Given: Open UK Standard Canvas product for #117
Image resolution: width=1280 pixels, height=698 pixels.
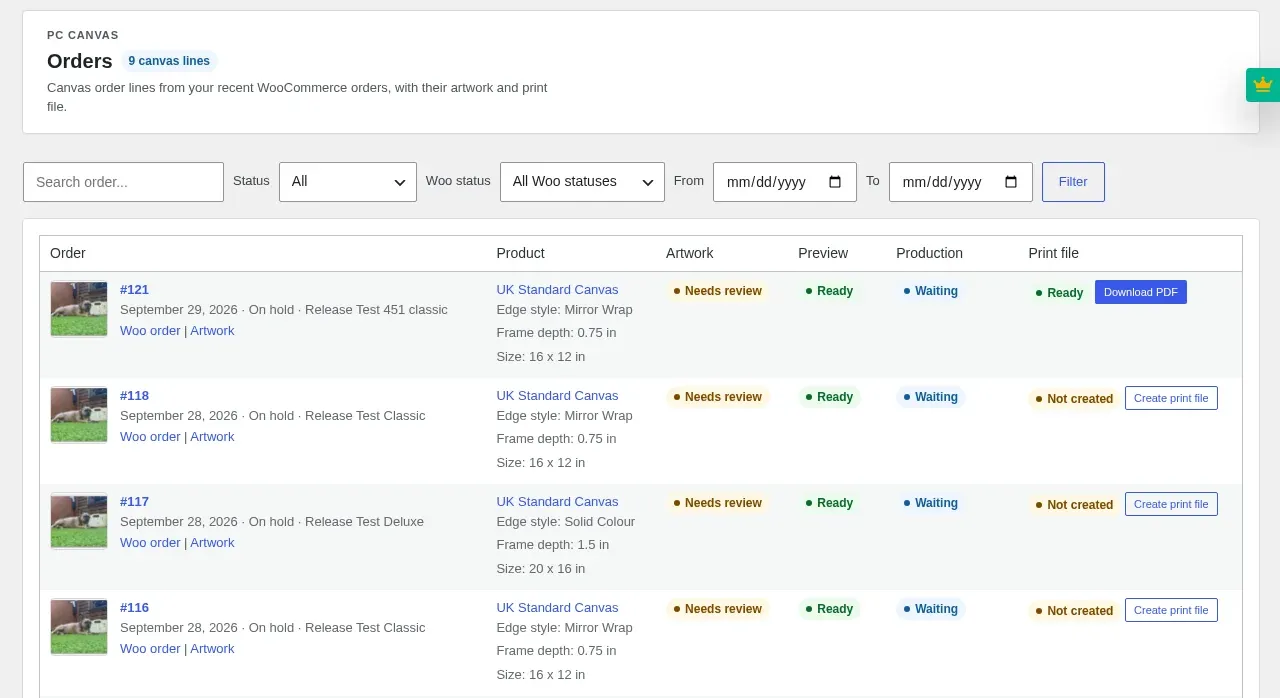Looking at the screenshot, I should coord(557,502).
